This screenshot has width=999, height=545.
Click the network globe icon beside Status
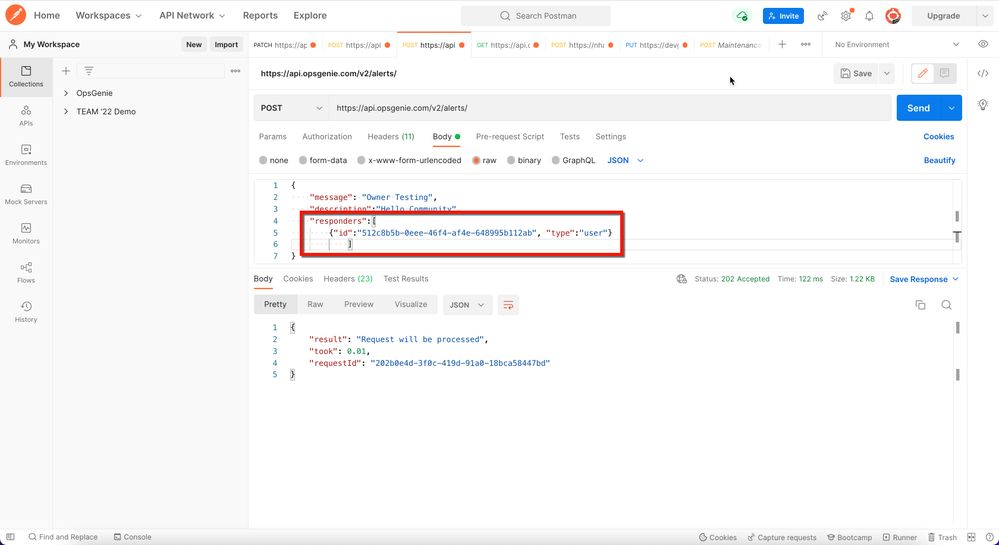click(x=682, y=279)
